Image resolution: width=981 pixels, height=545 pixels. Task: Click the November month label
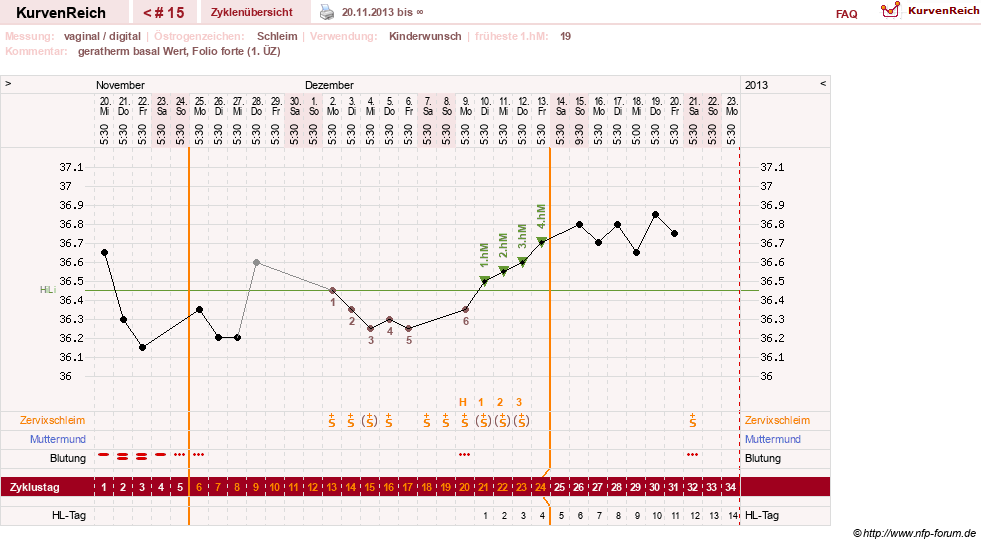120,85
